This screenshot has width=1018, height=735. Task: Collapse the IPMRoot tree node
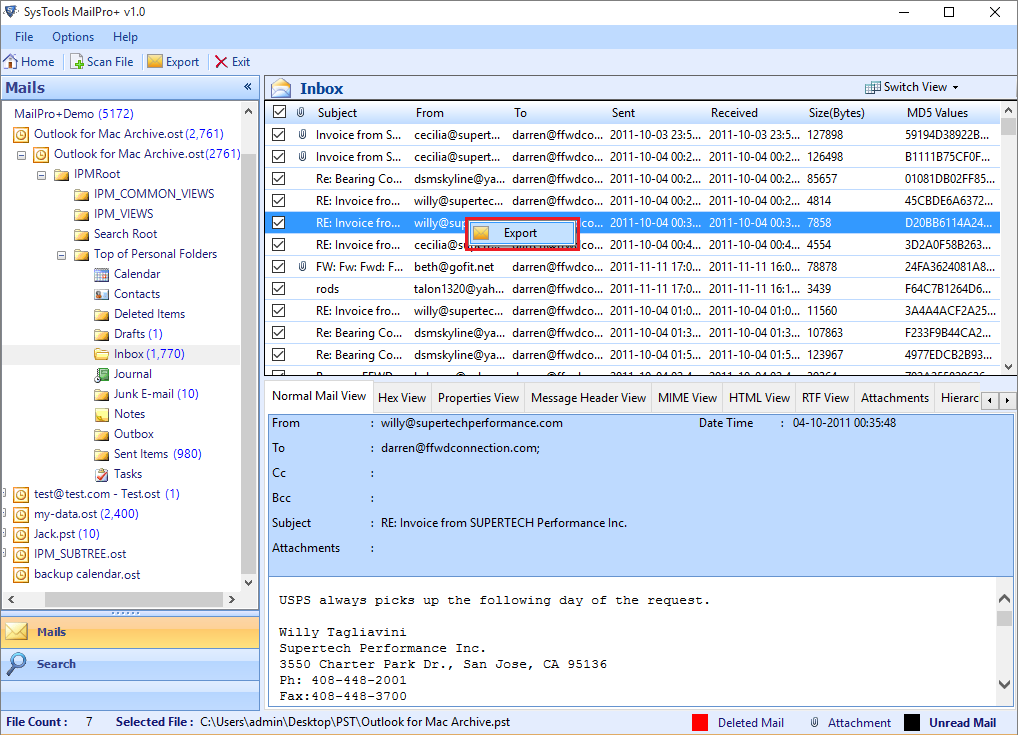coord(42,175)
